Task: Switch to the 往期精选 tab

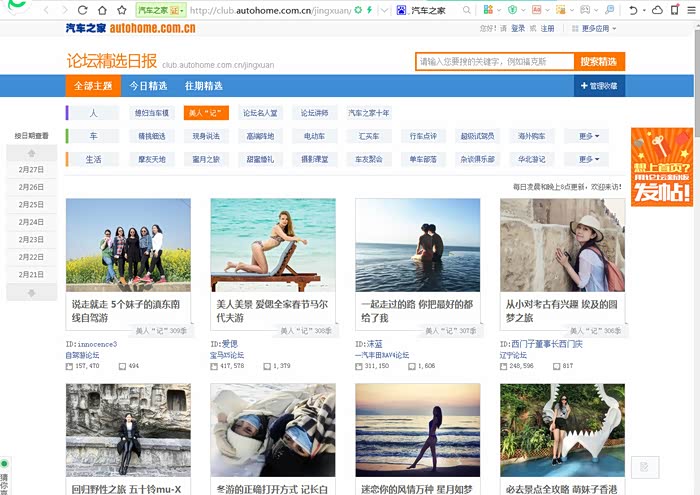Action: click(204, 86)
